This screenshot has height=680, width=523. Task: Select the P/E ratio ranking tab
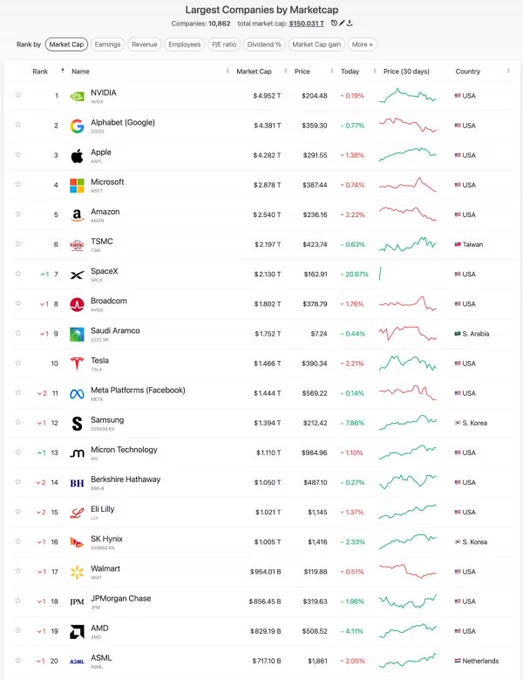[x=224, y=44]
